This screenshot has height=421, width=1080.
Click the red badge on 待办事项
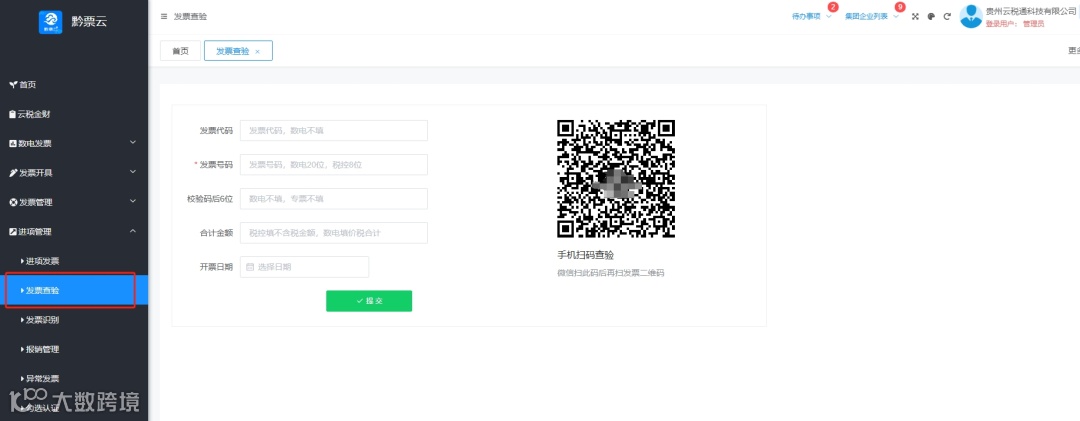(x=833, y=8)
